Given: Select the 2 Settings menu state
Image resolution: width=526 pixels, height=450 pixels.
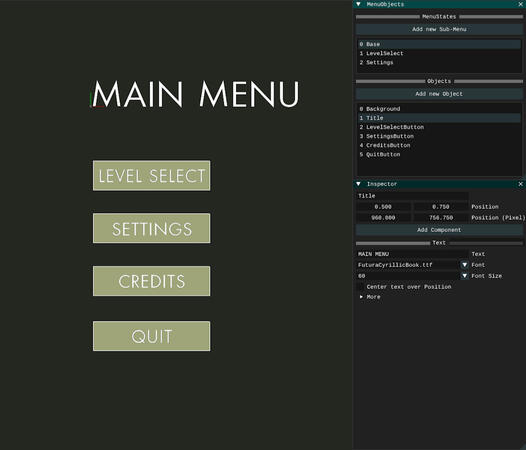Looking at the screenshot, I should [x=439, y=62].
